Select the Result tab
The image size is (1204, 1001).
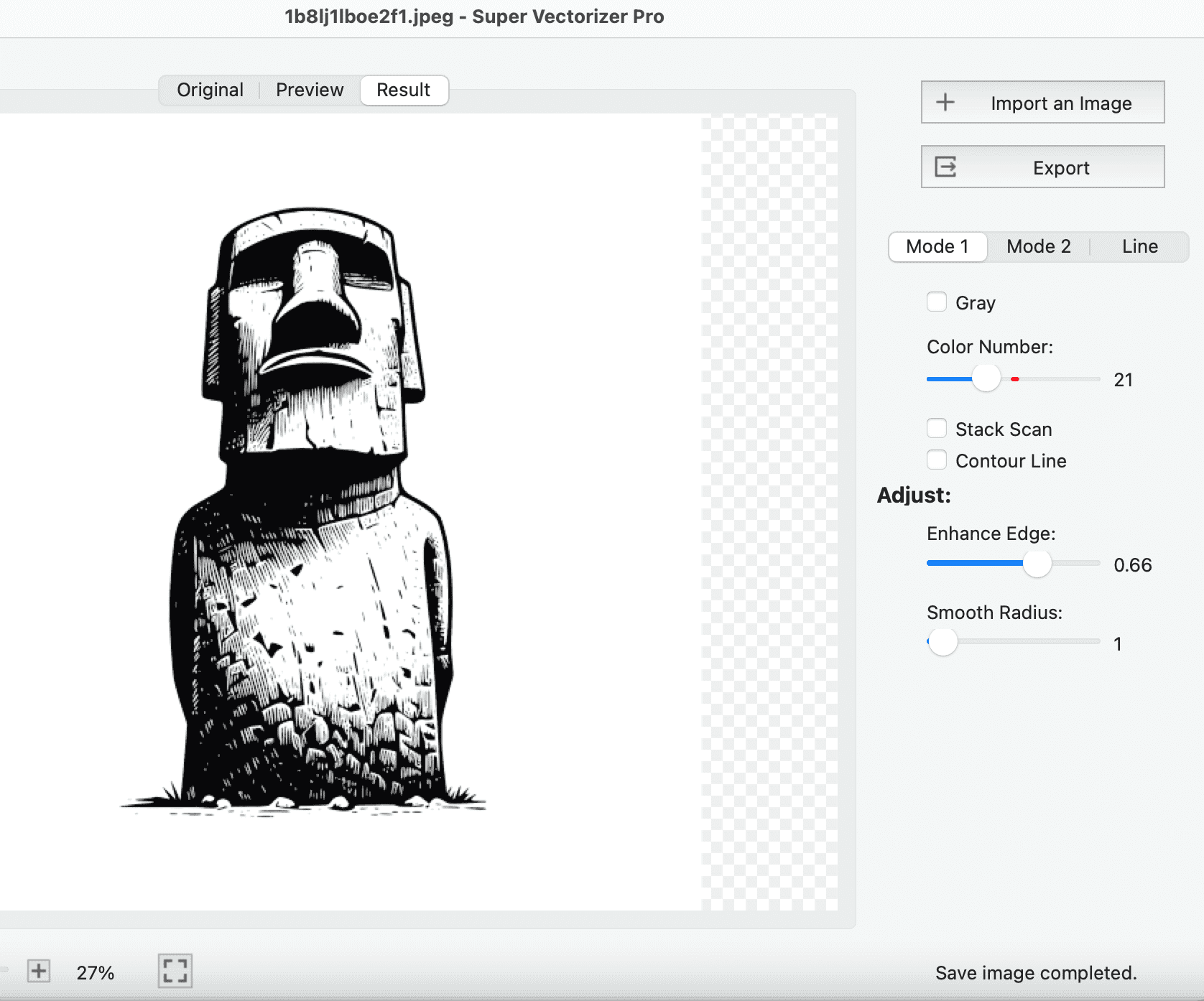(x=404, y=90)
